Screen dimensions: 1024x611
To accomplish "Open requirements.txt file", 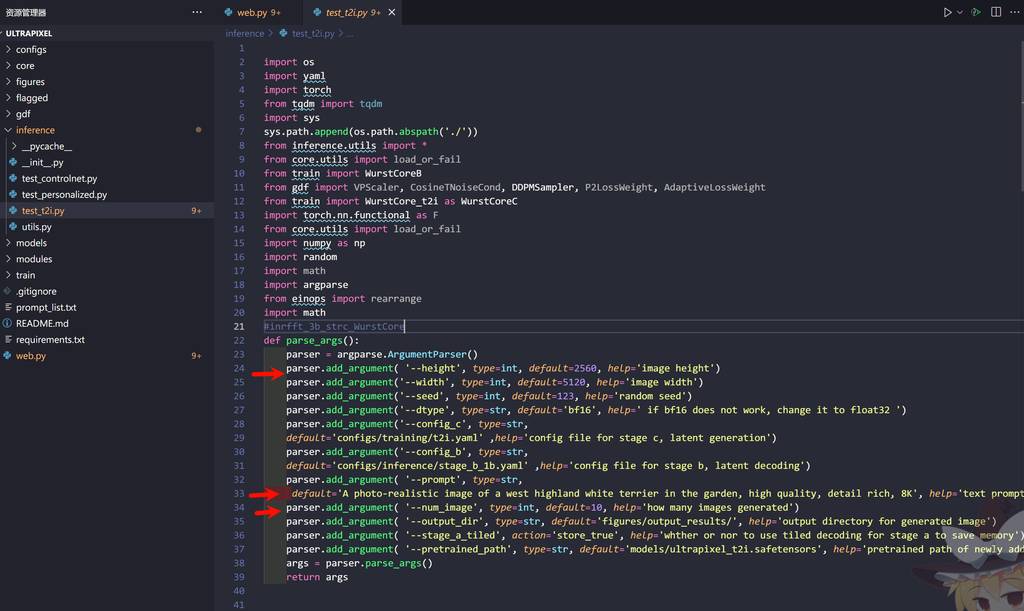I will point(50,340).
